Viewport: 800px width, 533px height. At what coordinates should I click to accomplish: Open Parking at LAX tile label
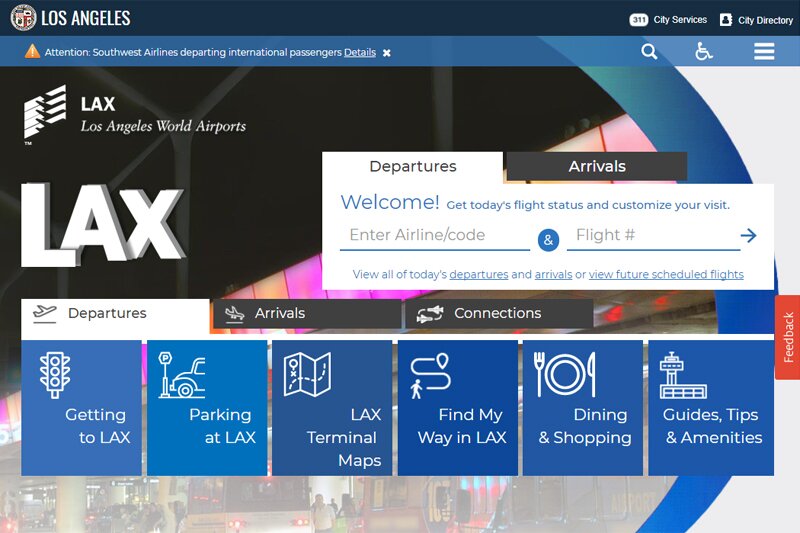point(222,426)
